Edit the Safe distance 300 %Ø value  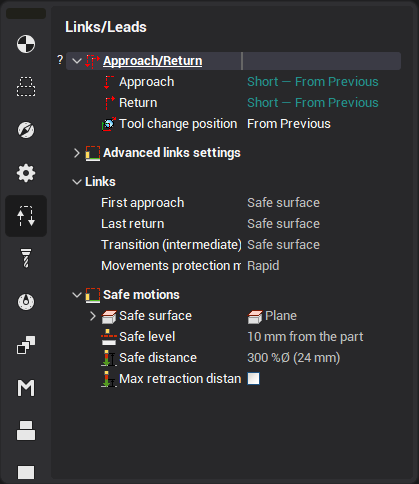pyautogui.click(x=293, y=358)
